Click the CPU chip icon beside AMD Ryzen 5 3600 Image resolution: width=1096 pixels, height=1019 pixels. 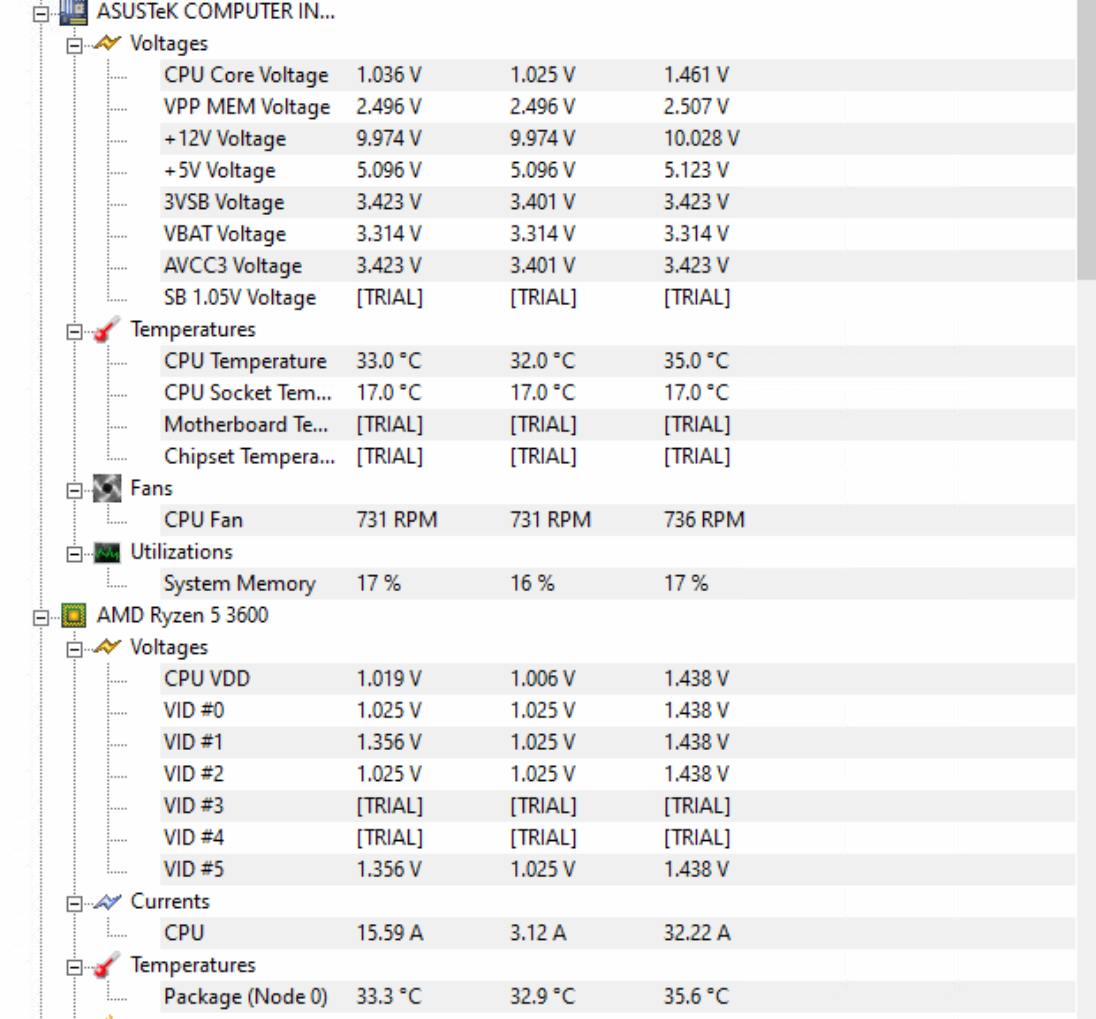pos(73,615)
